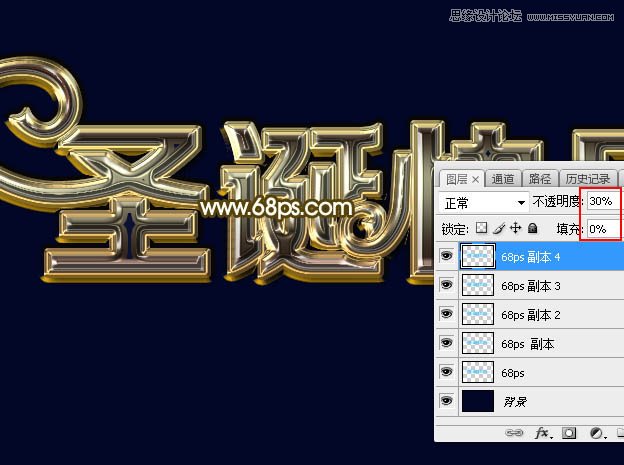
Task: Close the 图层 tab with its x
Action: pyautogui.click(x=475, y=180)
